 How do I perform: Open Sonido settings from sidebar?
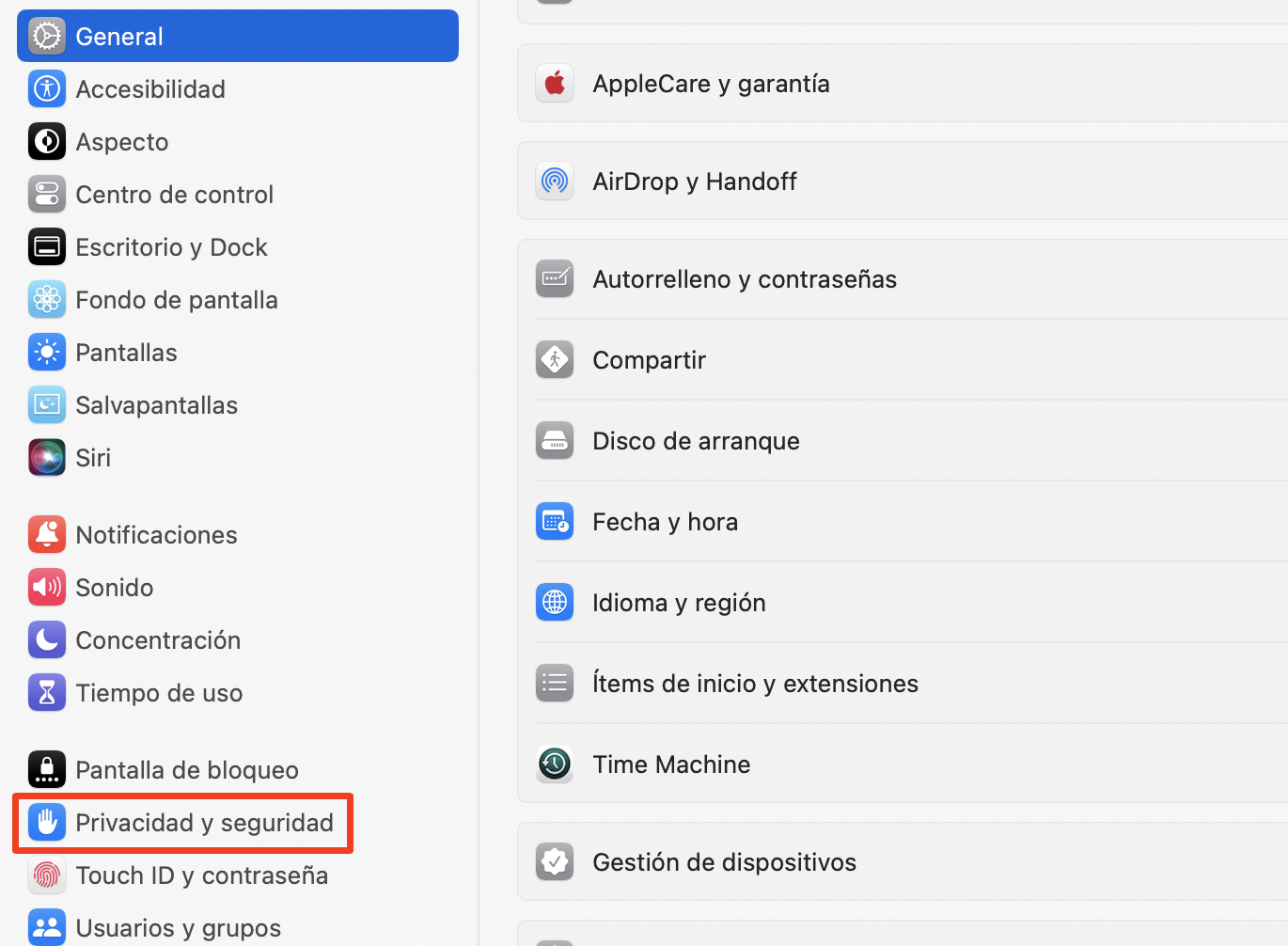click(x=47, y=587)
